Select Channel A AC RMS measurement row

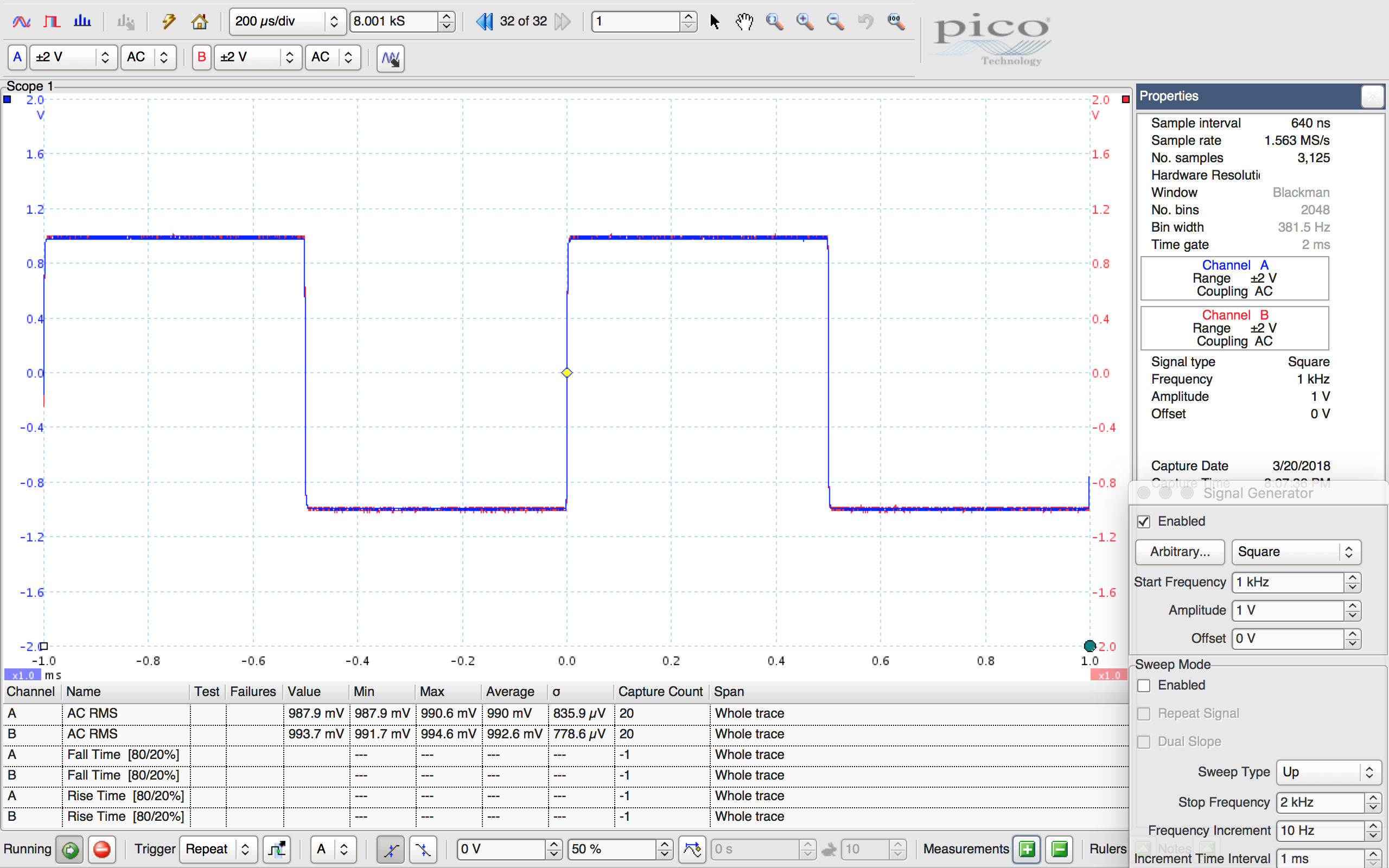point(565,713)
